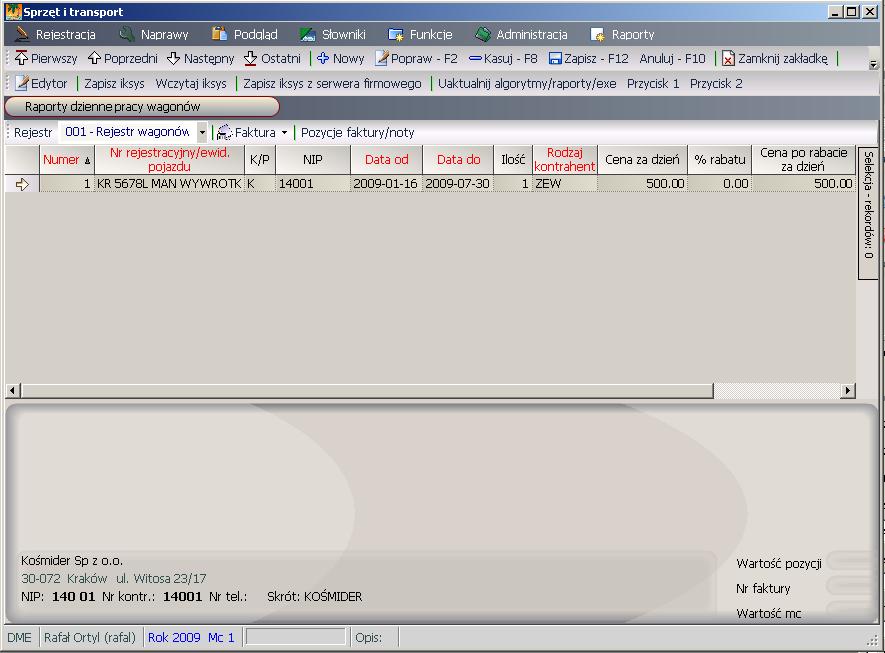Click the horizontal scrollbar right arrow
Image resolution: width=885 pixels, height=653 pixels.
coord(848,390)
